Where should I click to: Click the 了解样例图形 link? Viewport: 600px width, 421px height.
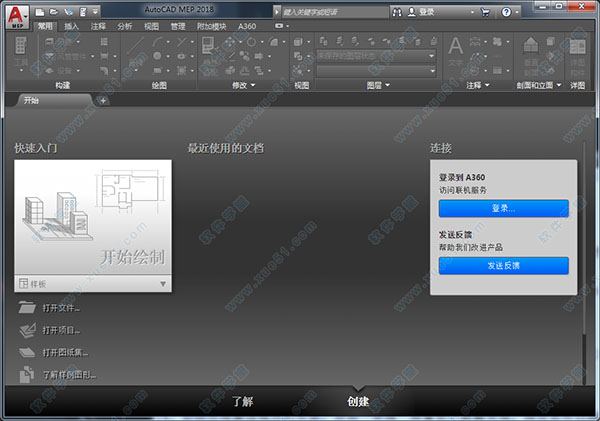pyautogui.click(x=69, y=375)
